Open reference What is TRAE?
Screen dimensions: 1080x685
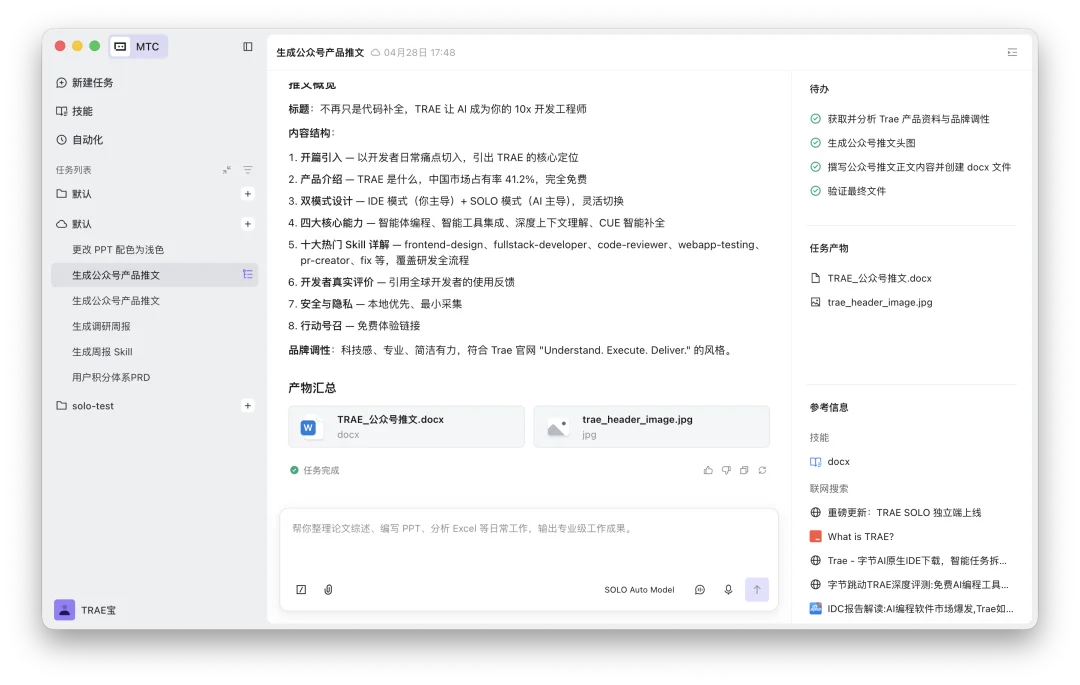852,536
